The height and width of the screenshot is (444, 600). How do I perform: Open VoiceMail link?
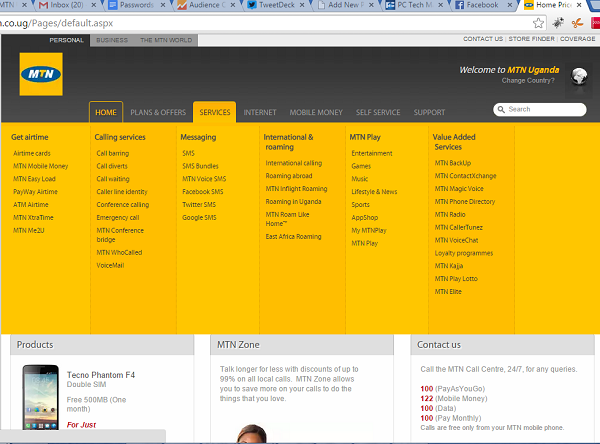(110, 265)
